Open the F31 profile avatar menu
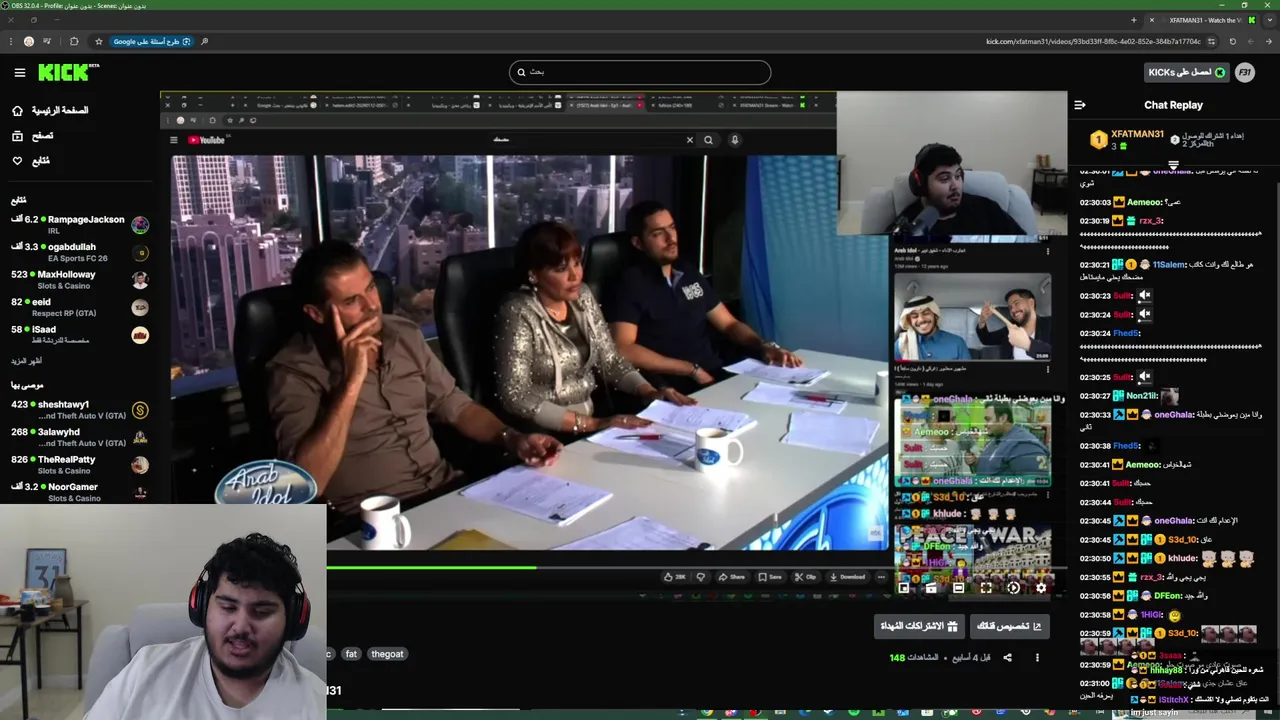The width and height of the screenshot is (1280, 720). click(1245, 72)
